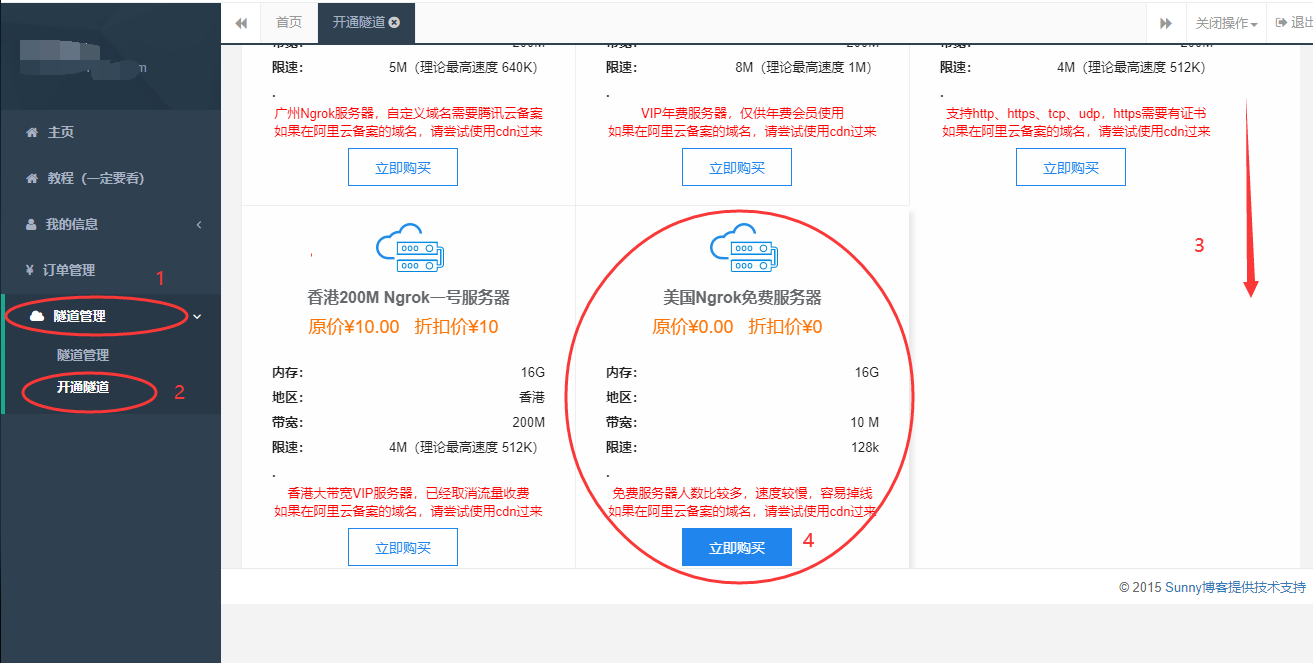Screen dimensions: 1313x663
Task: Collapse the 隧道管理 sidebar menu chevron
Action: pyautogui.click(x=197, y=316)
